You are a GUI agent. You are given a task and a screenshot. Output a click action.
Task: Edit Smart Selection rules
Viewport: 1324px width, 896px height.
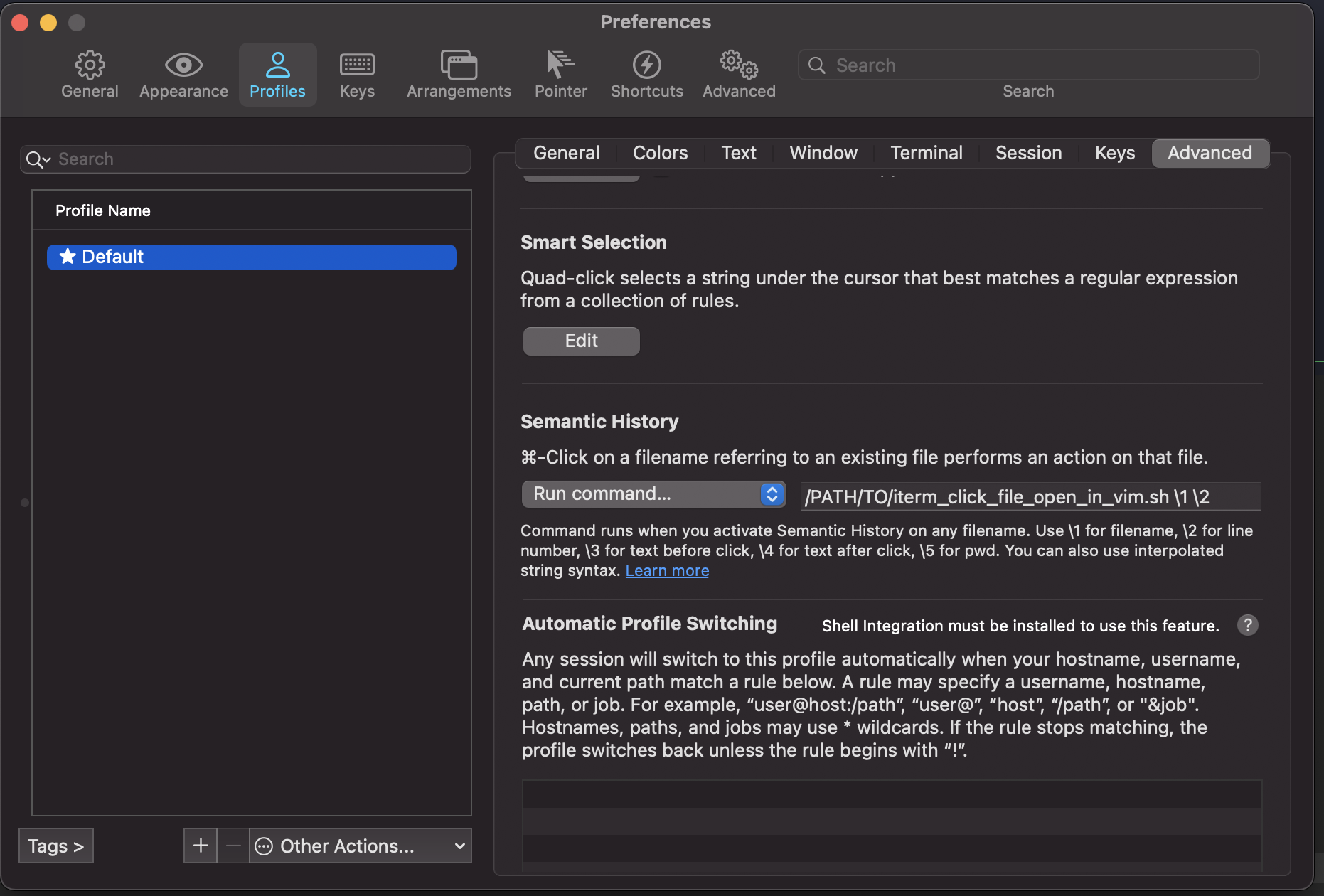(581, 341)
